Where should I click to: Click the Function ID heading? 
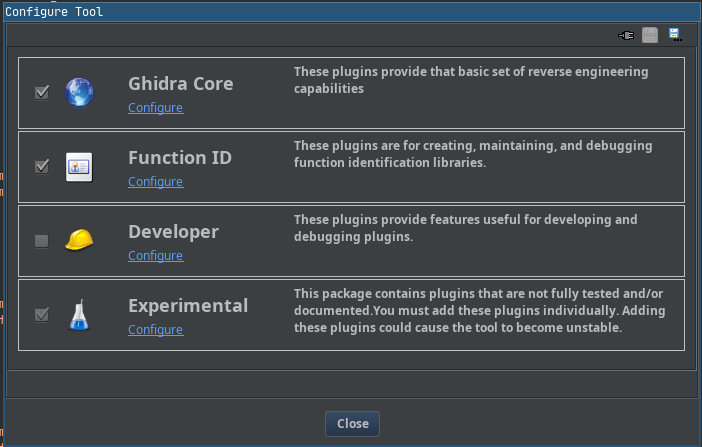tap(180, 158)
